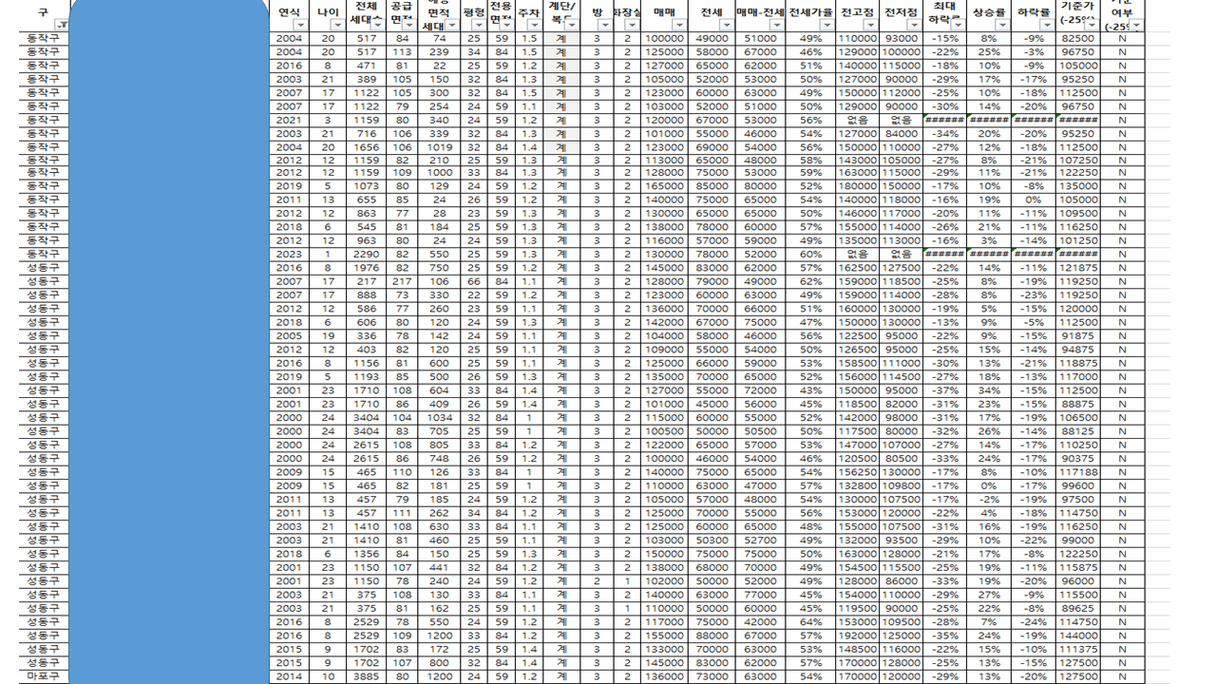Open the 상승률 filter dropdown
This screenshot has width=1216, height=684.
1001,25
